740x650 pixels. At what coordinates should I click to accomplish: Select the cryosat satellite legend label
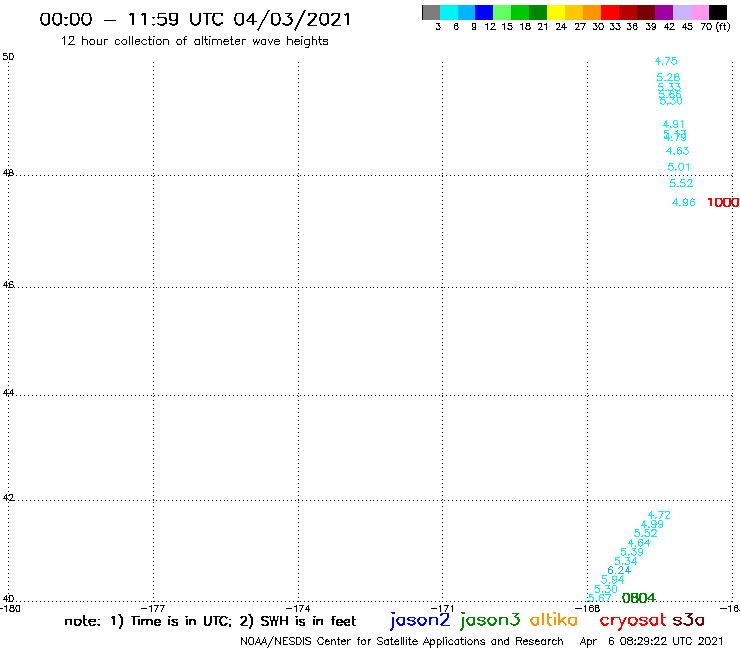(x=633, y=620)
